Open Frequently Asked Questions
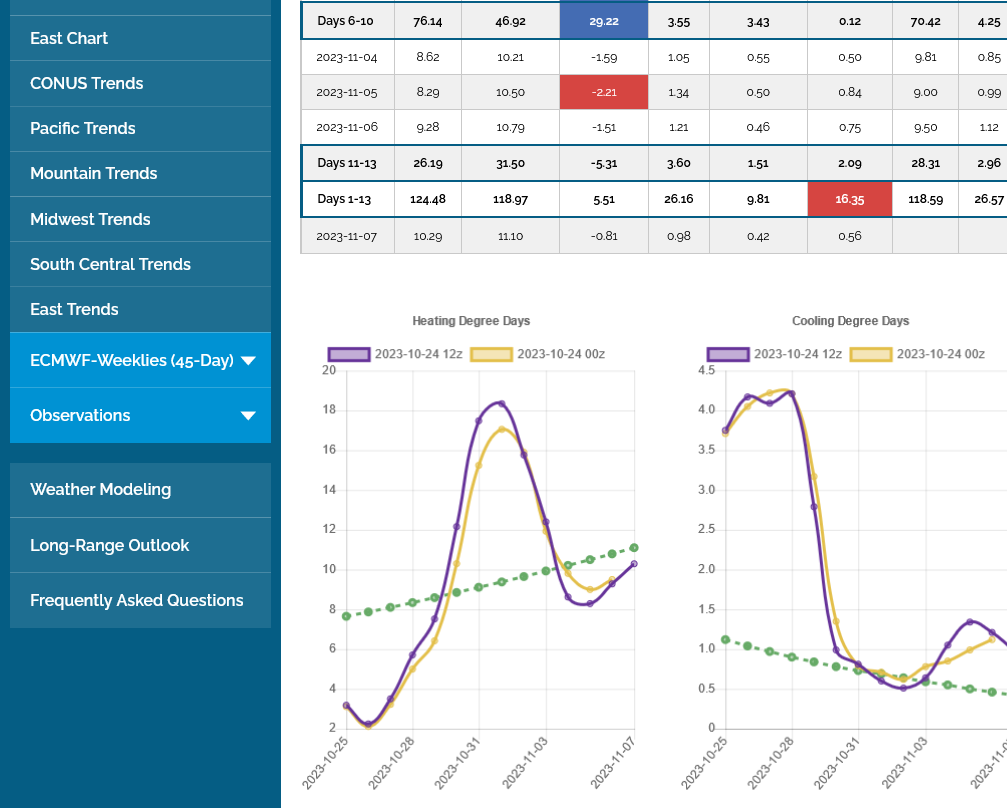Image resolution: width=1007 pixels, height=808 pixels. click(137, 600)
